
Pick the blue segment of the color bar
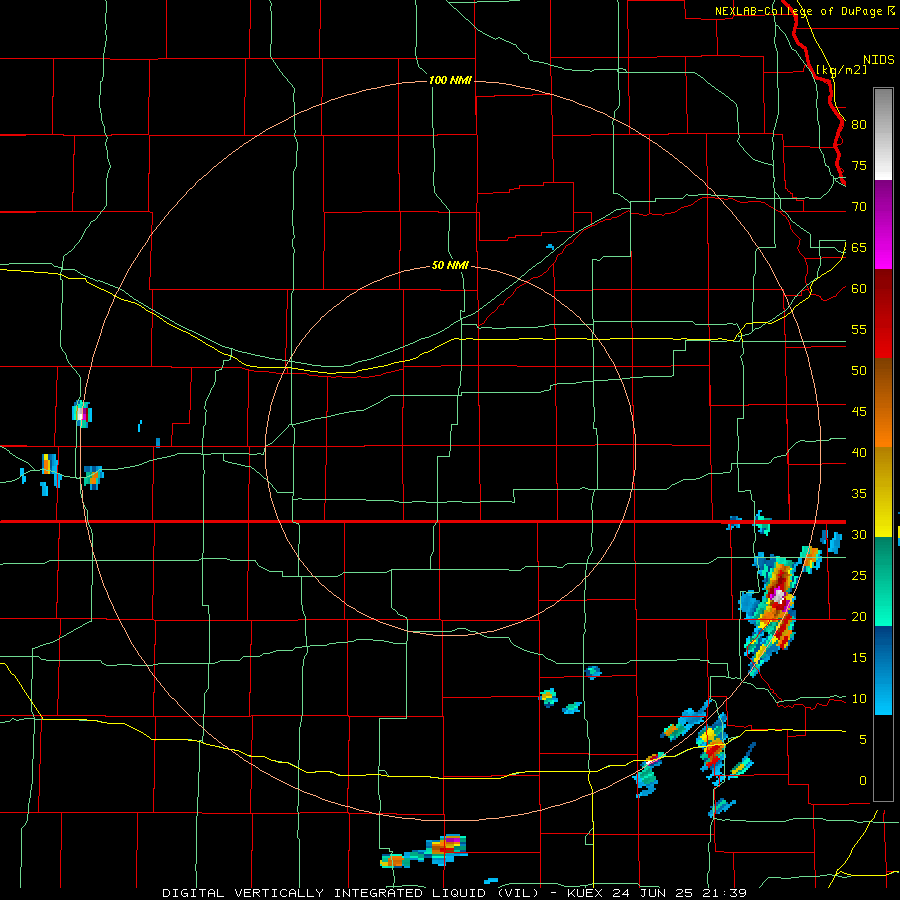[x=883, y=670]
